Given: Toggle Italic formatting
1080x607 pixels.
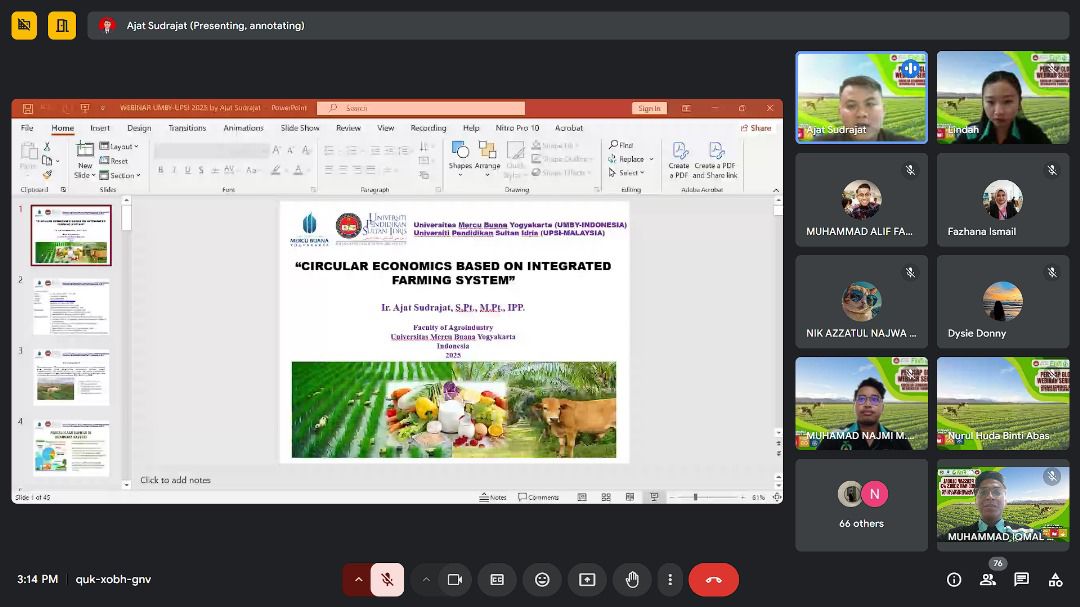Looking at the screenshot, I should (x=174, y=170).
